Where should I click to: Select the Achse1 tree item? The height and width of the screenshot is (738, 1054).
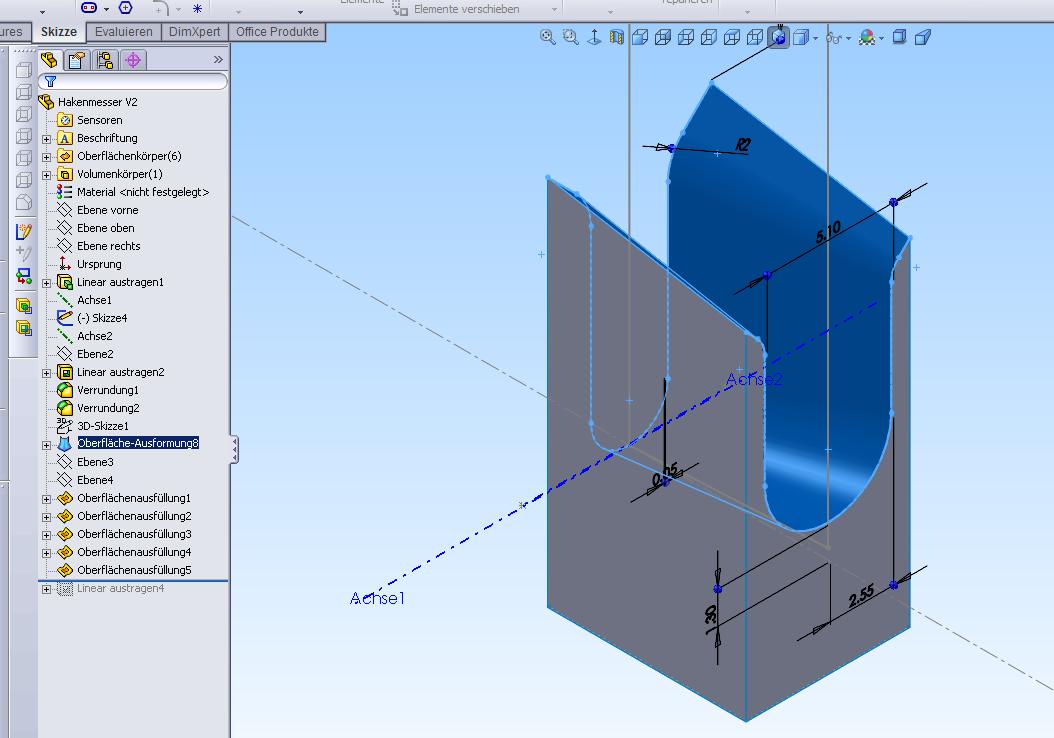(x=94, y=300)
